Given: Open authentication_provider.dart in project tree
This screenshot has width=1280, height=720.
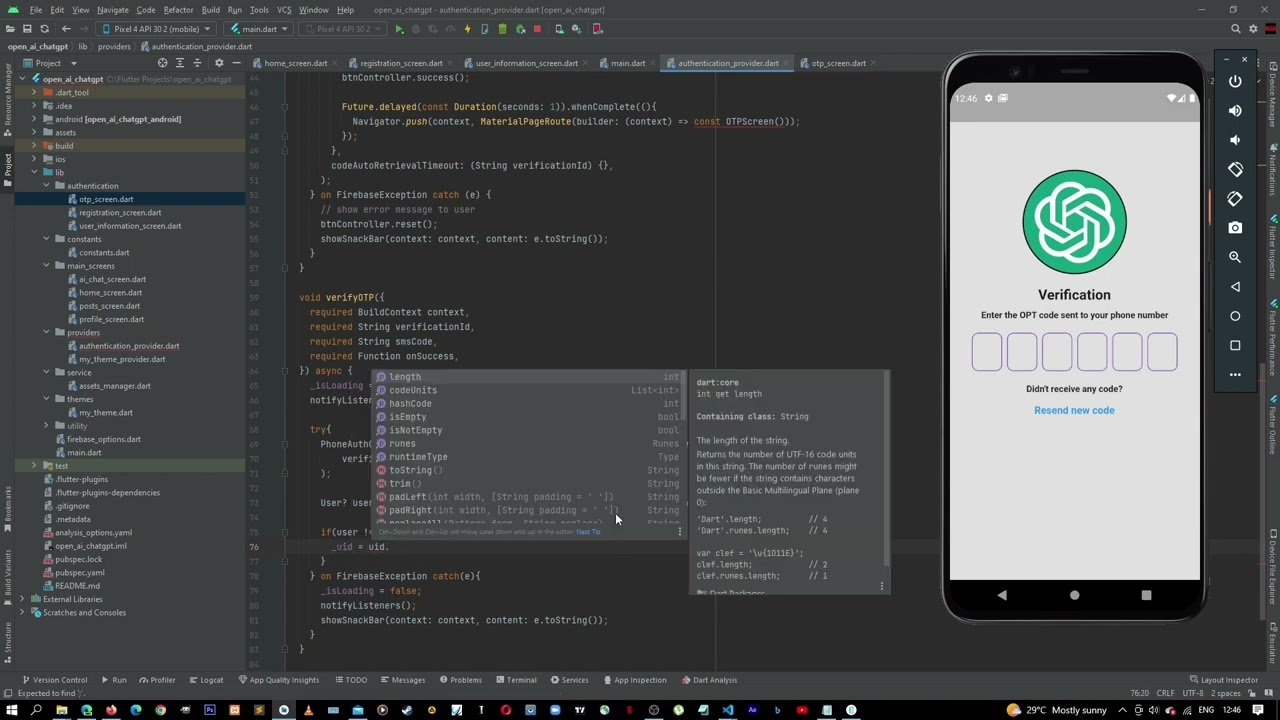Looking at the screenshot, I should [129, 346].
